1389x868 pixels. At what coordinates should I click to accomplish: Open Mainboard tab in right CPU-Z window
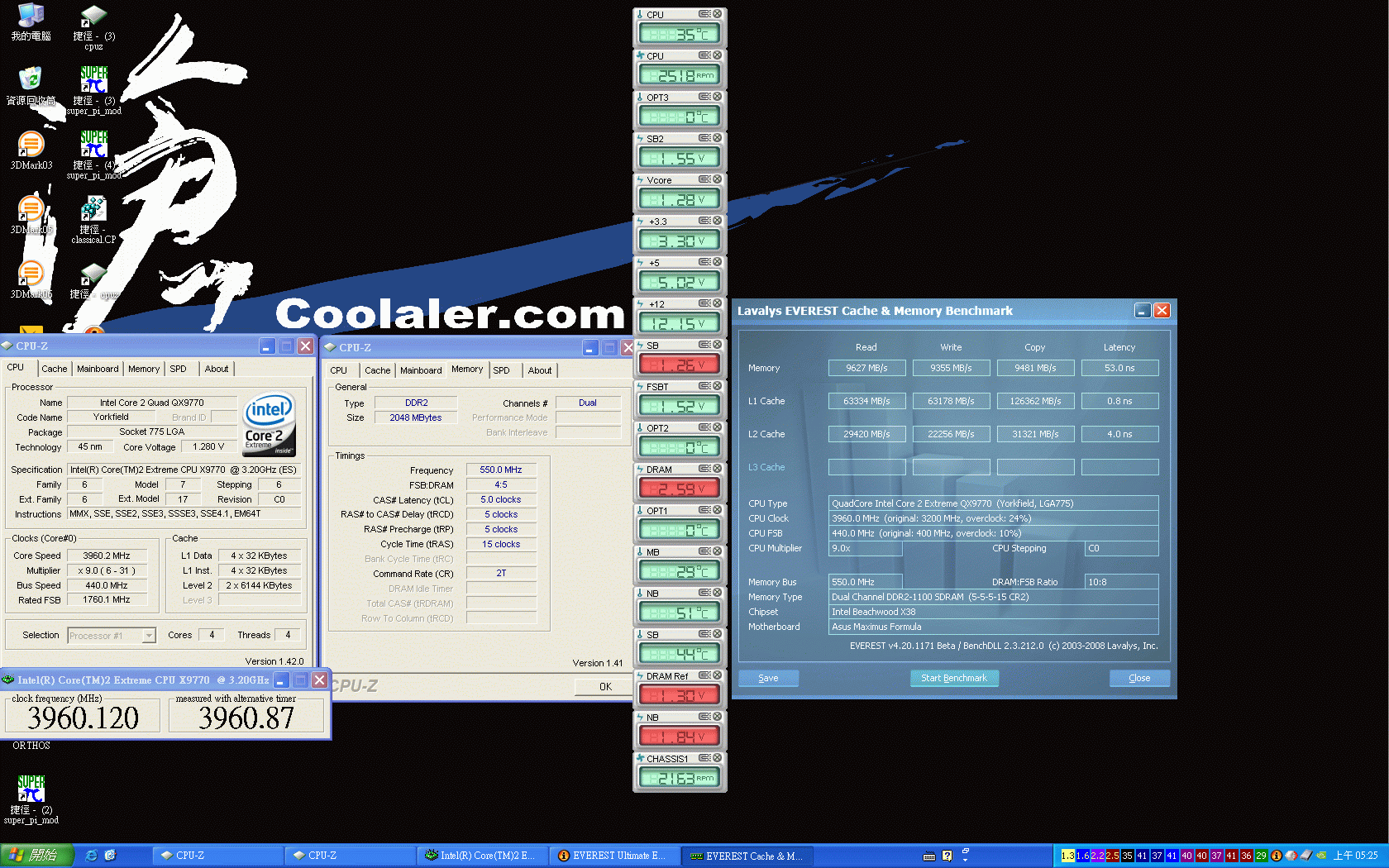coord(421,370)
